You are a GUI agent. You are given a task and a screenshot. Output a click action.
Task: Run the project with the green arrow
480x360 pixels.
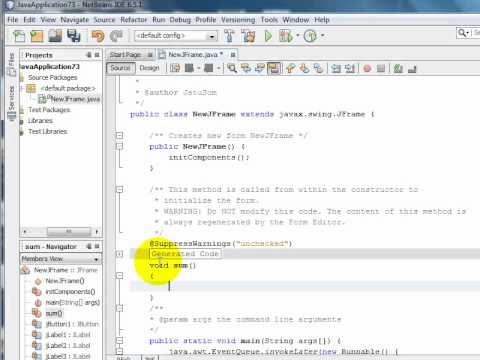coord(268,36)
